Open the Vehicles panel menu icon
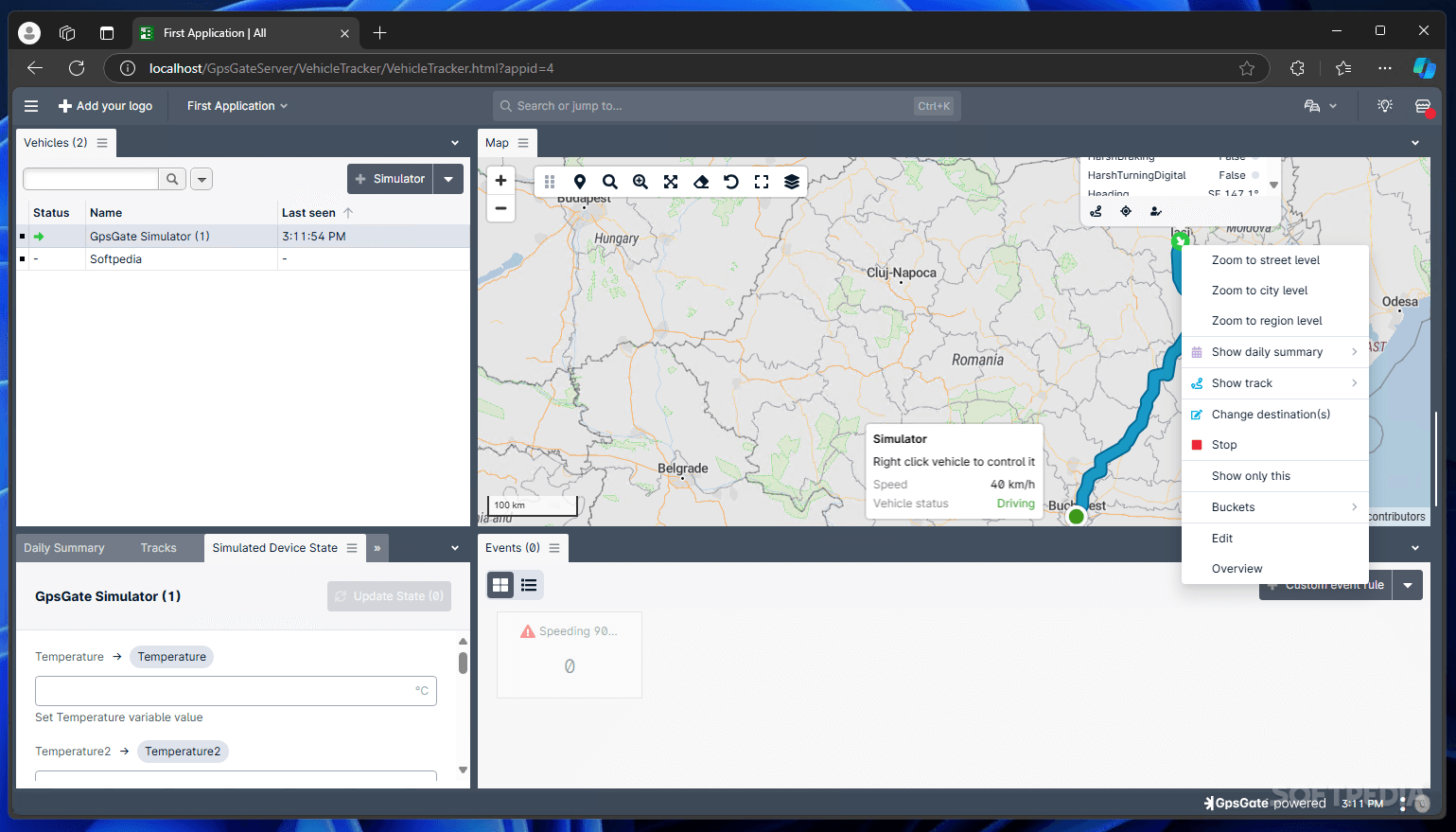 click(x=102, y=143)
